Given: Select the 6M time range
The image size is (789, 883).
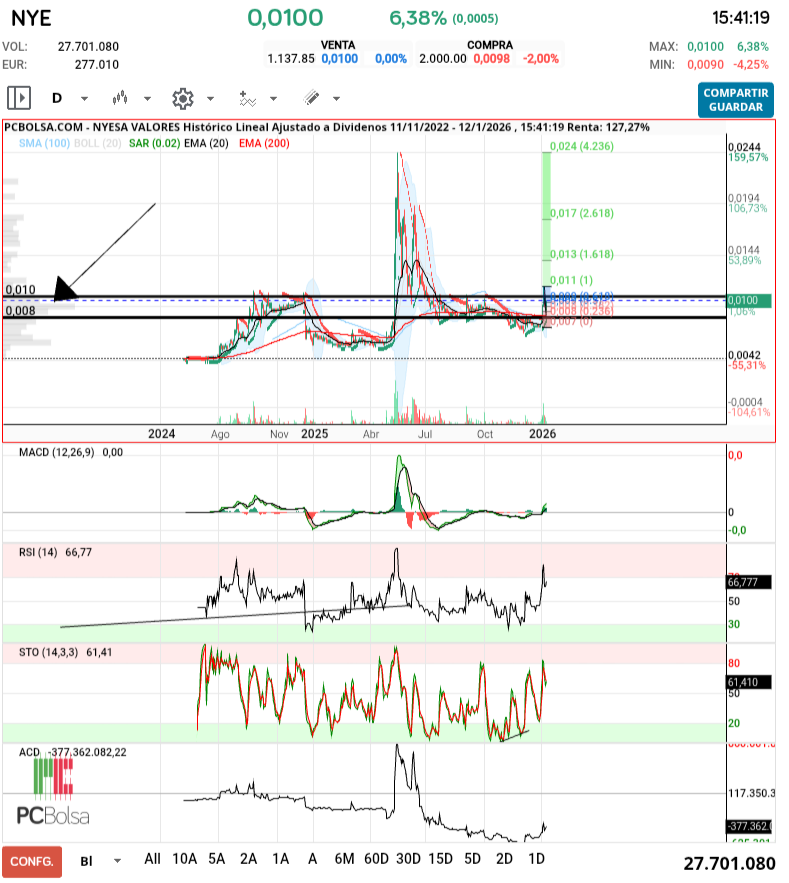Looking at the screenshot, I should pyautogui.click(x=344, y=859).
